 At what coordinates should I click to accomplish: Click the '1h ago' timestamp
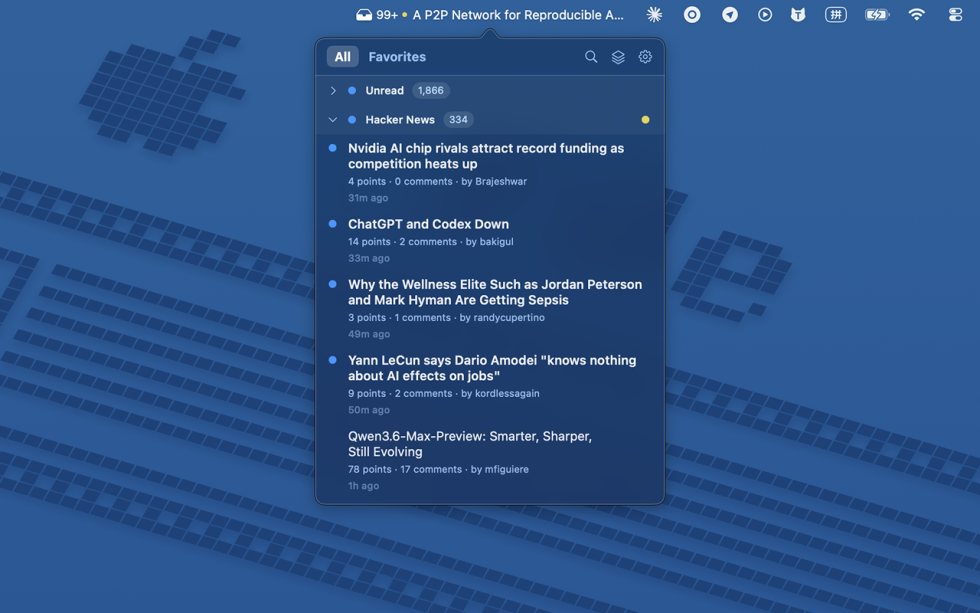(x=363, y=486)
